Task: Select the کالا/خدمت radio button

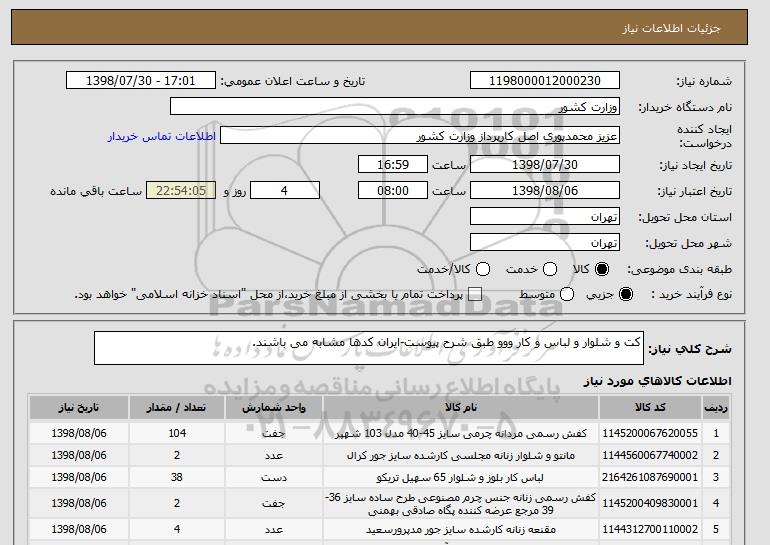Action: tap(483, 269)
